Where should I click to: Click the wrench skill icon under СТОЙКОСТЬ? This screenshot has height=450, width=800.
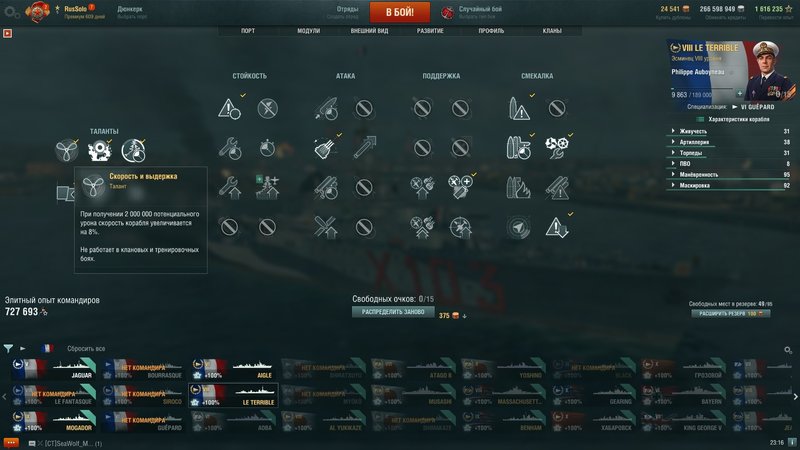229,148
